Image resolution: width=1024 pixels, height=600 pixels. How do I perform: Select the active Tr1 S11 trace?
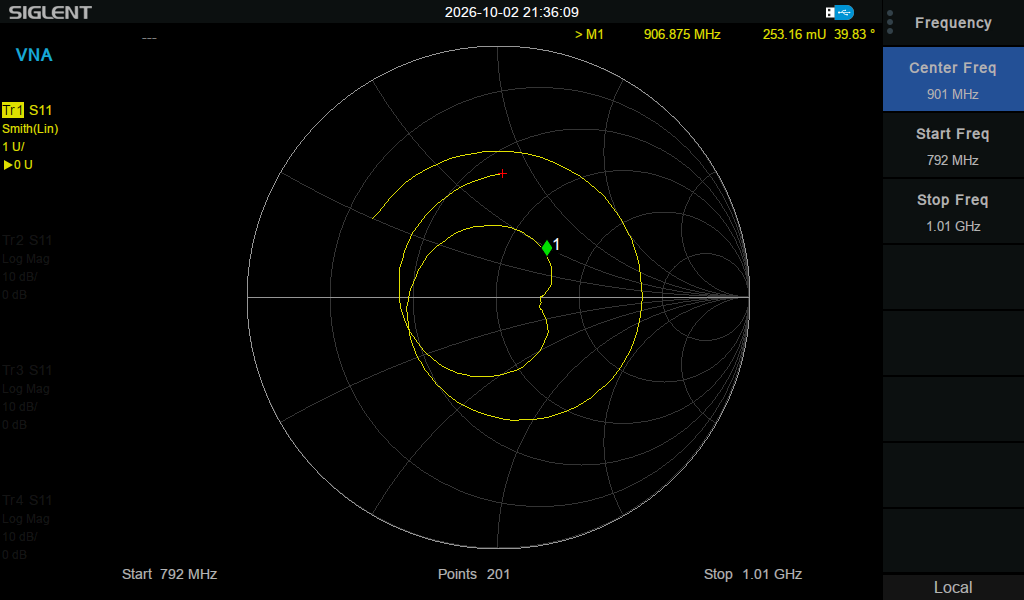27,110
